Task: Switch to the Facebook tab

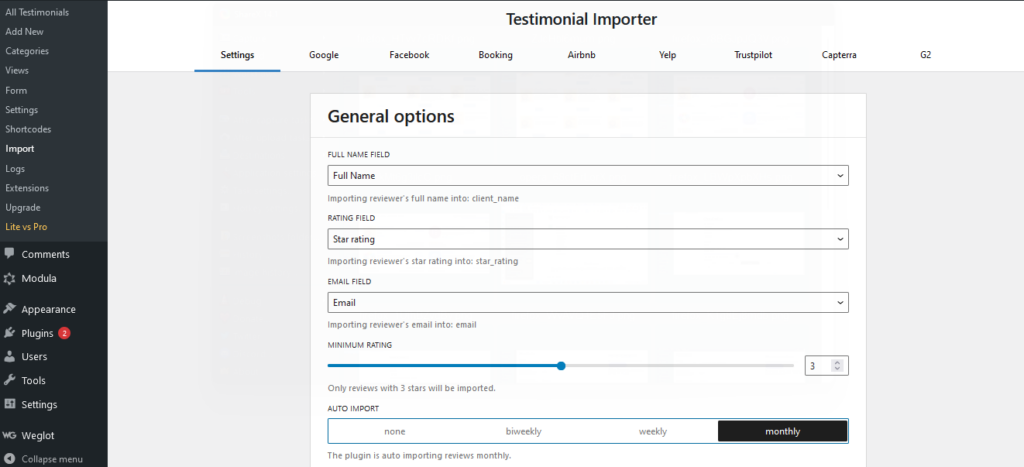Action: (409, 56)
